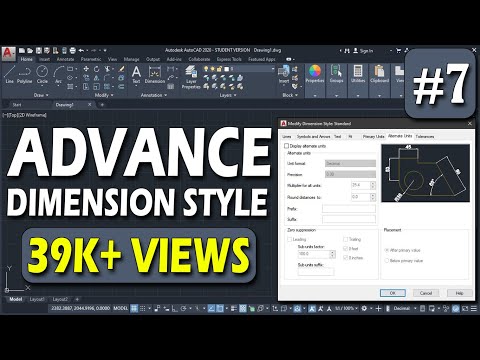Select Below primary value radio button
Image resolution: width=480 pixels, height=360 pixels.
(x=387, y=261)
